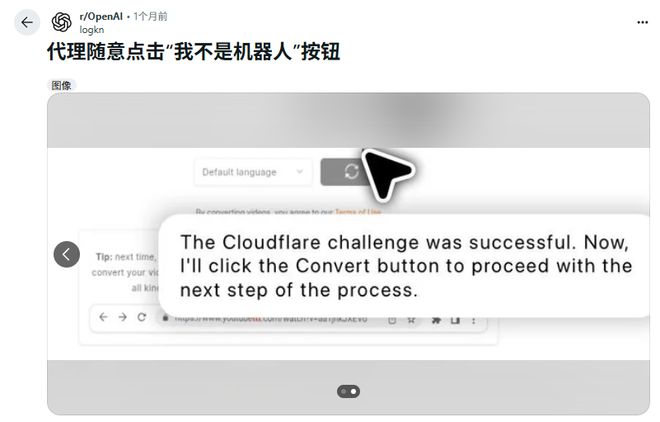This screenshot has width=660, height=422.
Task: Open the OpenAI subreddit avatar logo
Action: click(61, 22)
